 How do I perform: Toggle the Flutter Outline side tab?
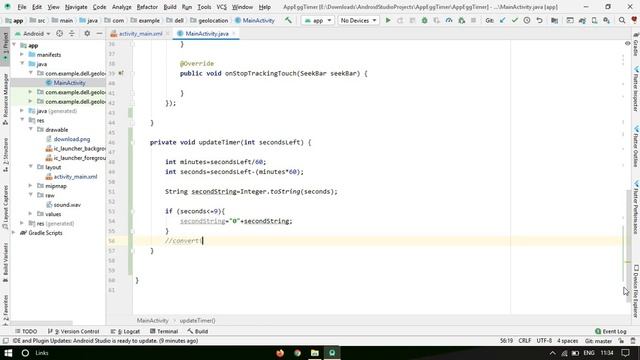pos(636,147)
